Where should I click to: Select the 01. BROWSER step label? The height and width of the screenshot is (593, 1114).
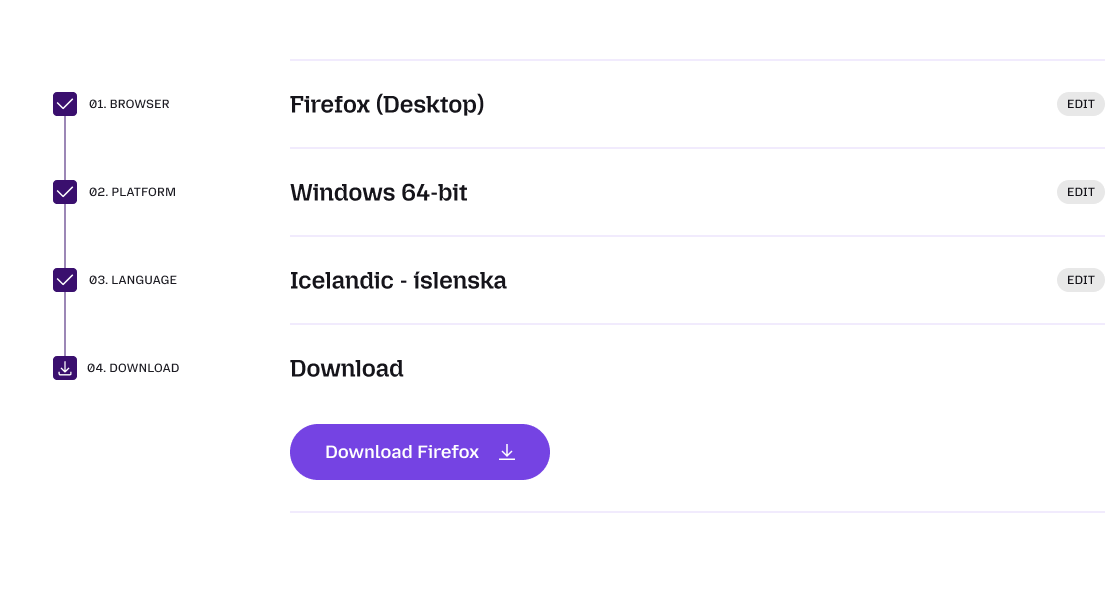click(x=129, y=104)
